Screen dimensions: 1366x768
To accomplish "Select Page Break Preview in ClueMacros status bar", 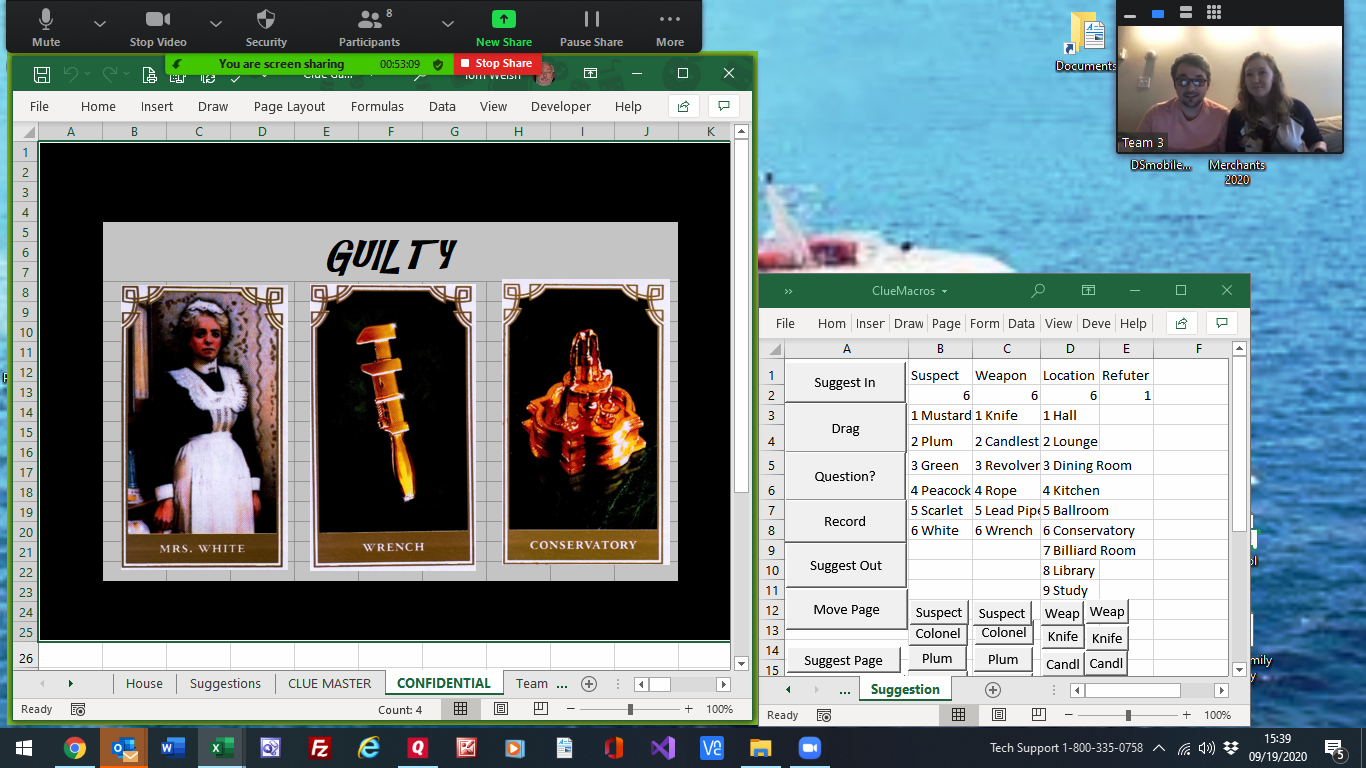I will 1038,715.
